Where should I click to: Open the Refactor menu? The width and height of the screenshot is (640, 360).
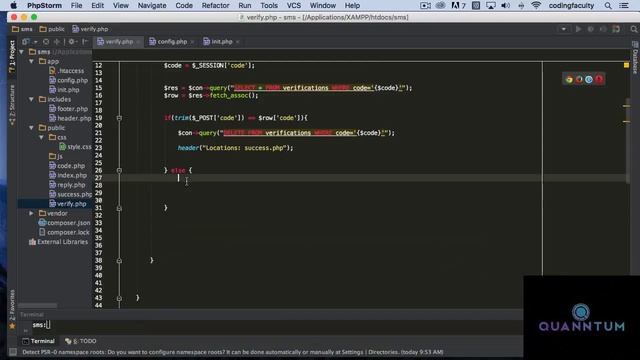click(216, 6)
